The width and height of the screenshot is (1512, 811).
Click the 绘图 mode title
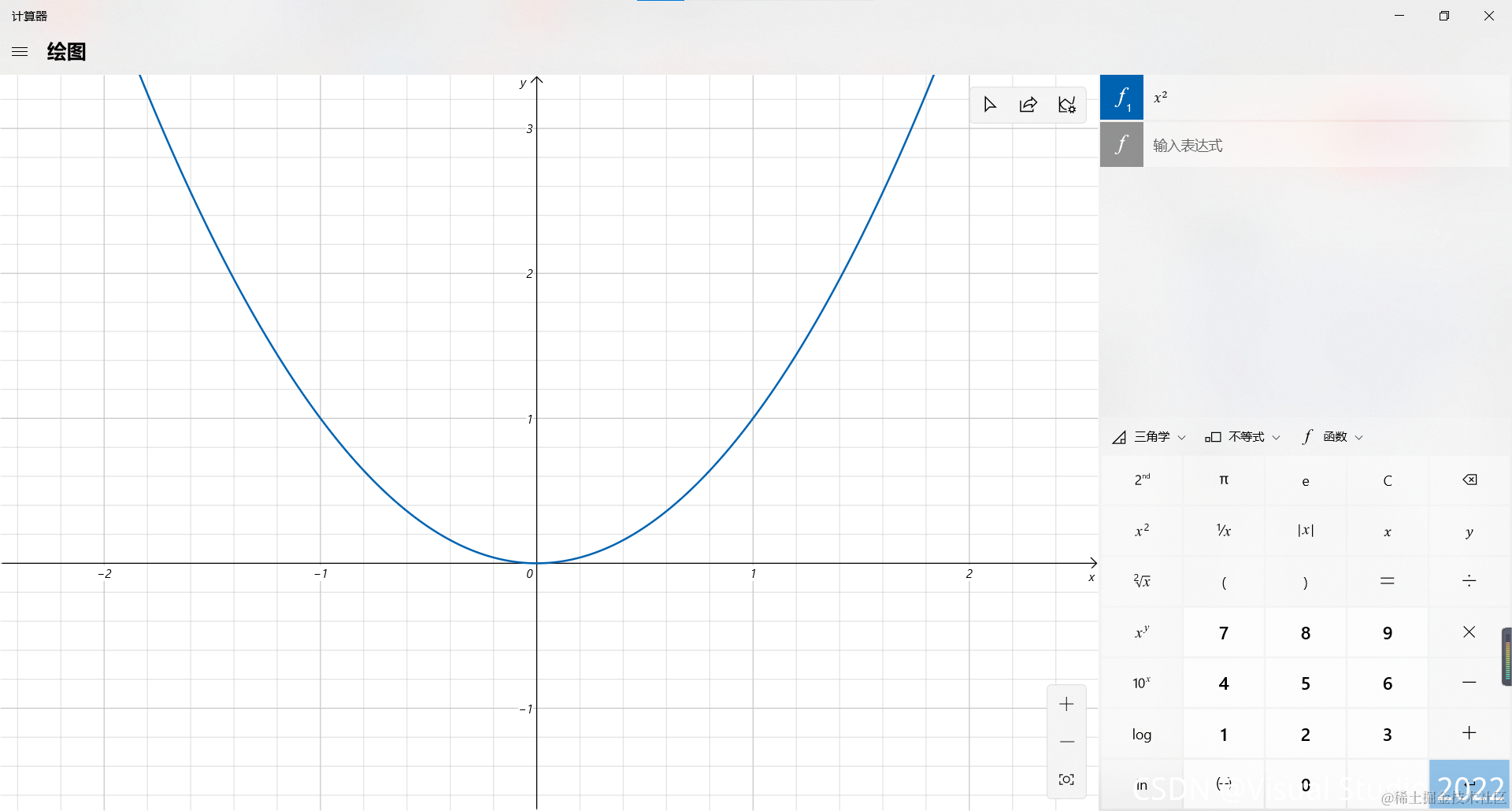point(66,52)
